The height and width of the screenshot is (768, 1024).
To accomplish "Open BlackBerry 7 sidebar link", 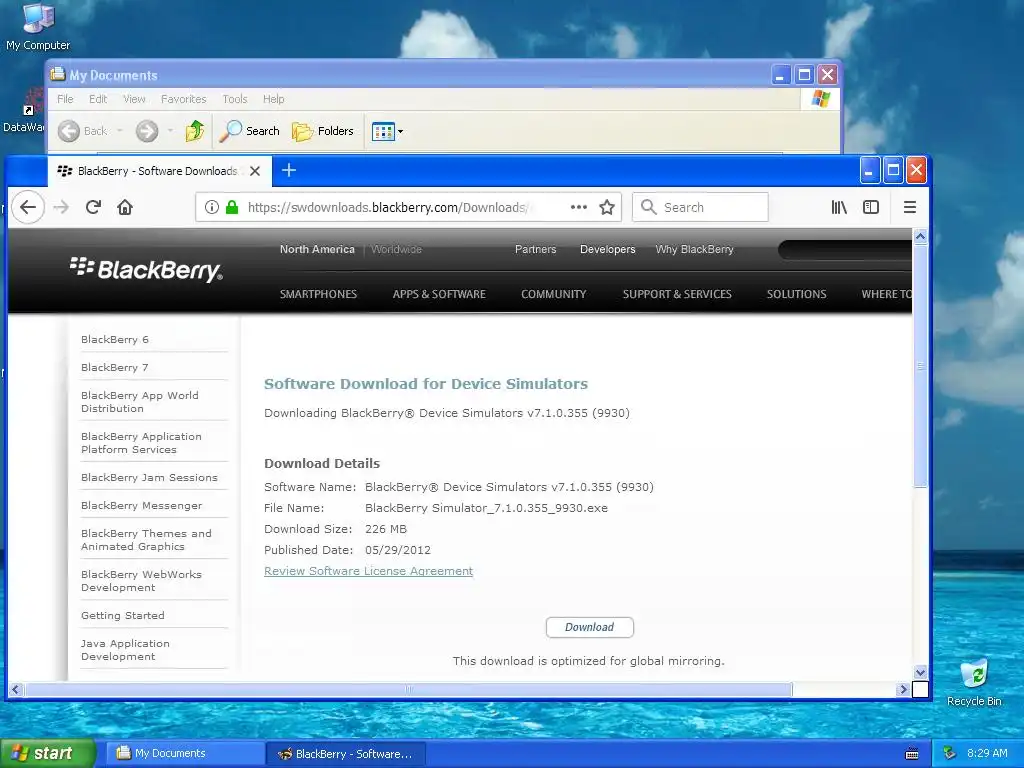I will coord(115,367).
